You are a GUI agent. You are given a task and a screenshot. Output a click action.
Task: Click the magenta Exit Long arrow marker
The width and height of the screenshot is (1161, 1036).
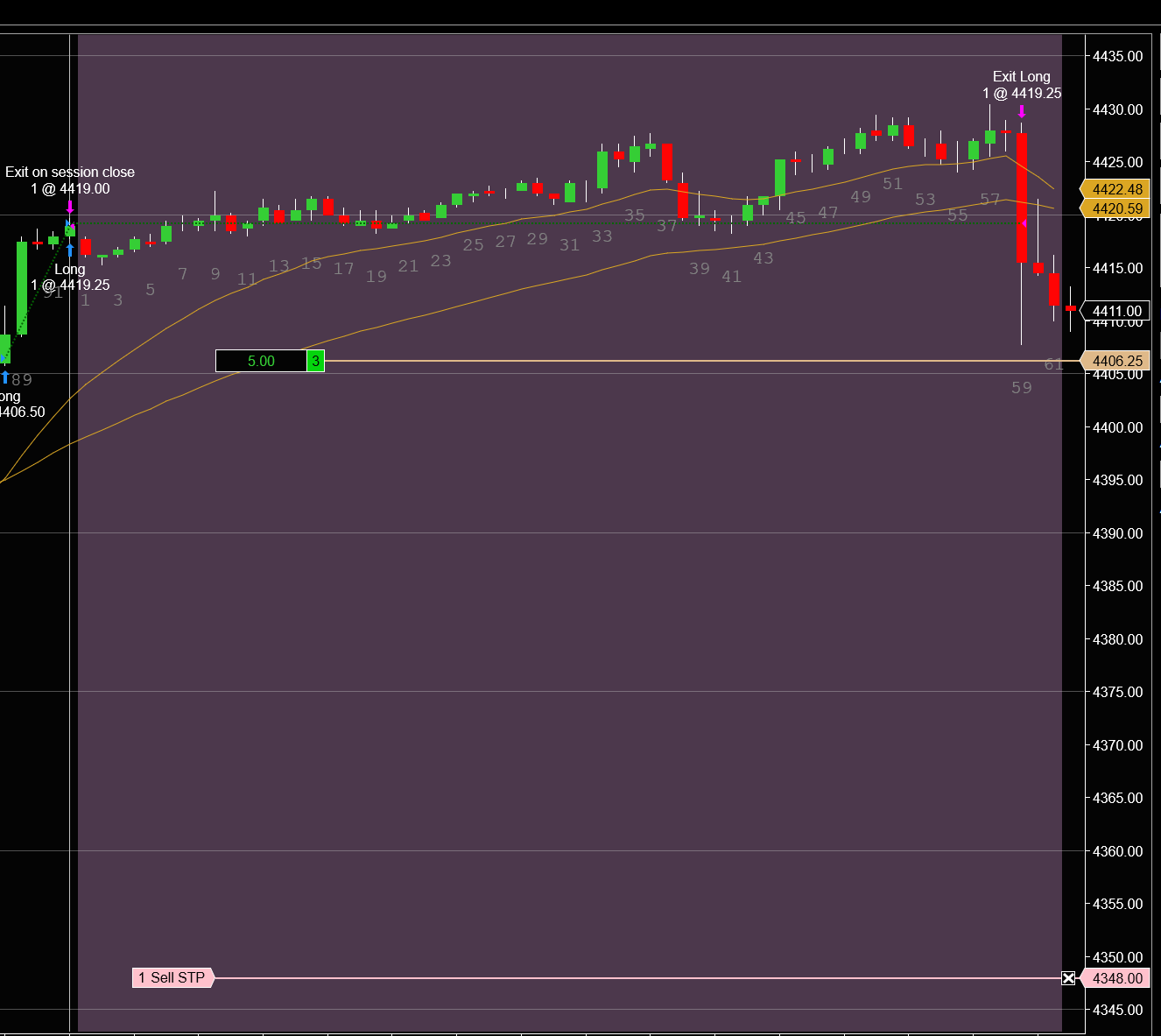1022,112
